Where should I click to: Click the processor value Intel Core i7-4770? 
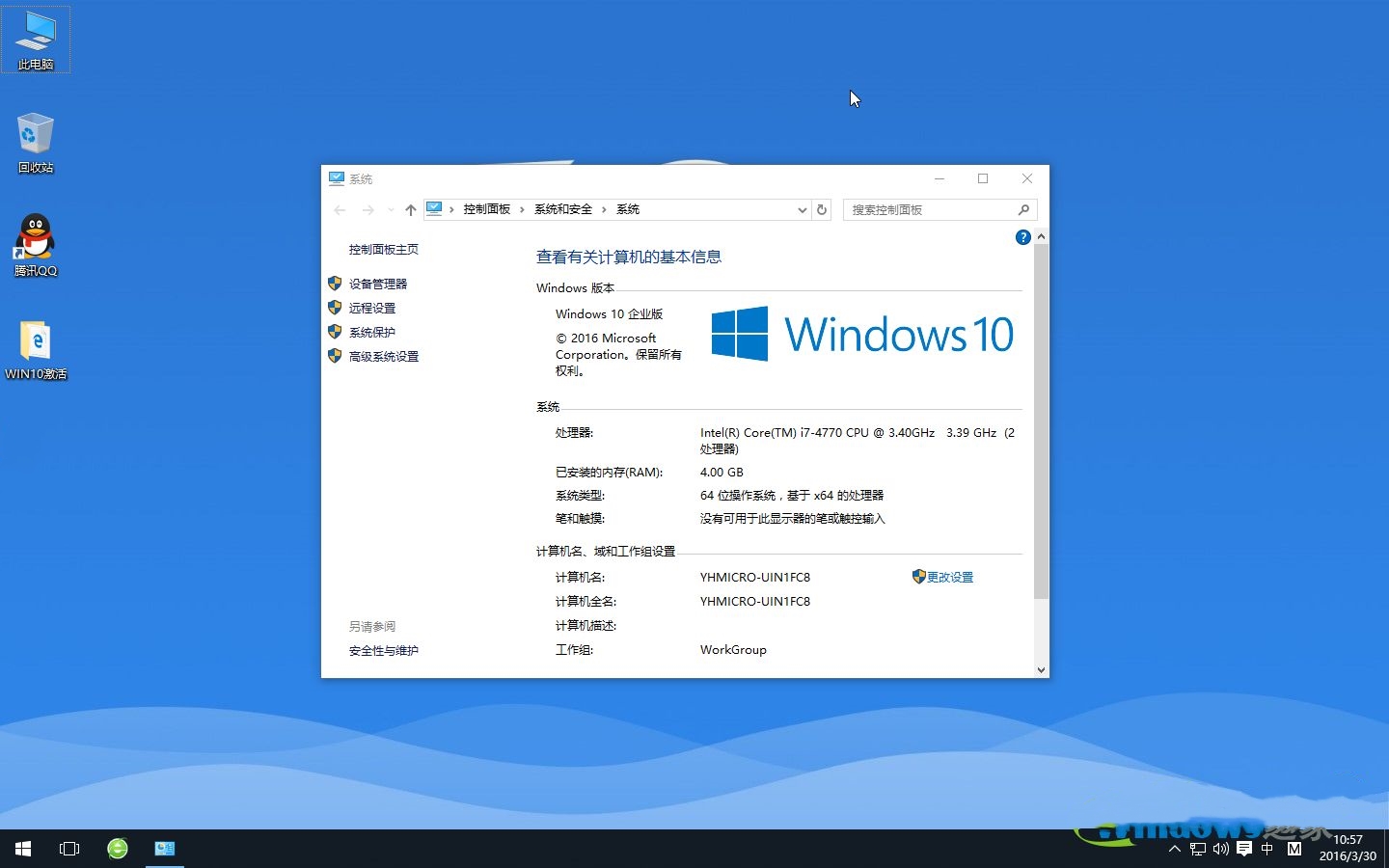(858, 441)
